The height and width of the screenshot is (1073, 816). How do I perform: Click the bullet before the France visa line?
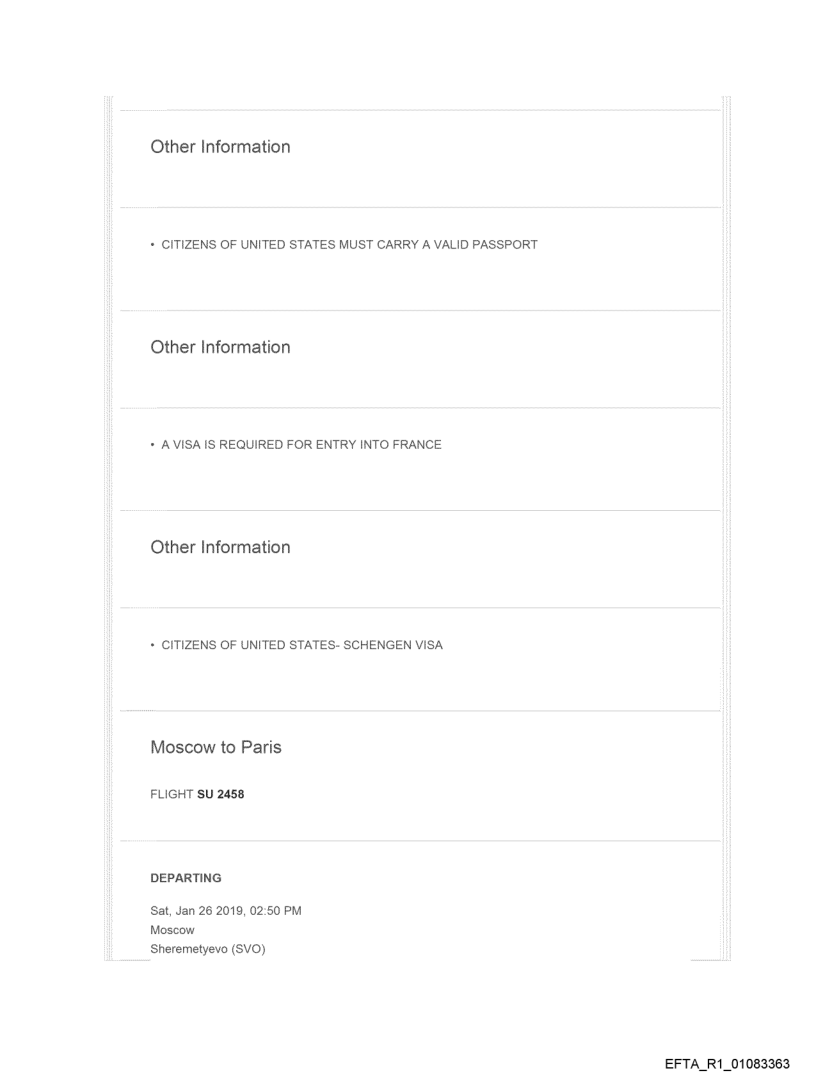[x=153, y=445]
